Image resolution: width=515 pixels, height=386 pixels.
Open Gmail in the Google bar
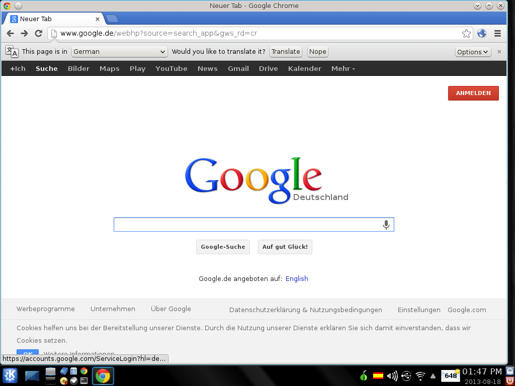pos(238,69)
